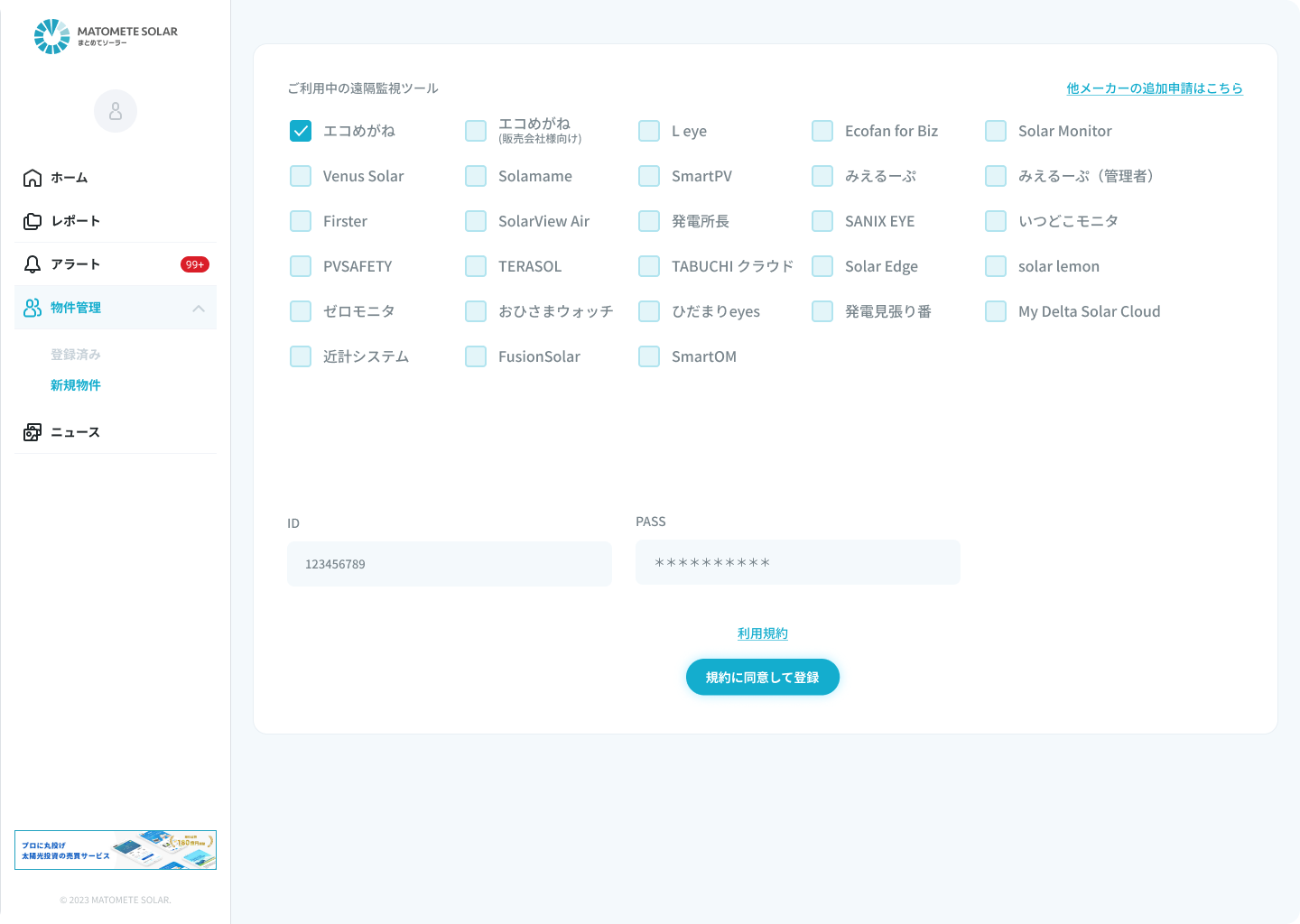
Task: Click 他メーカーの追加申請はこちら link
Action: point(1153,88)
